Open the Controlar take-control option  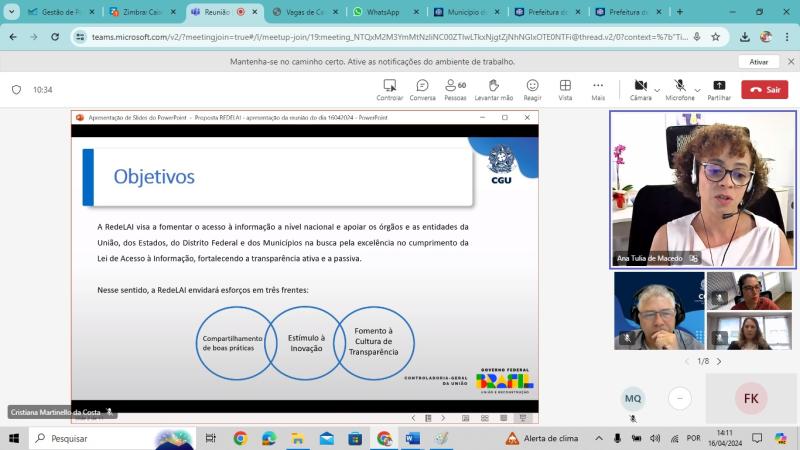(389, 90)
